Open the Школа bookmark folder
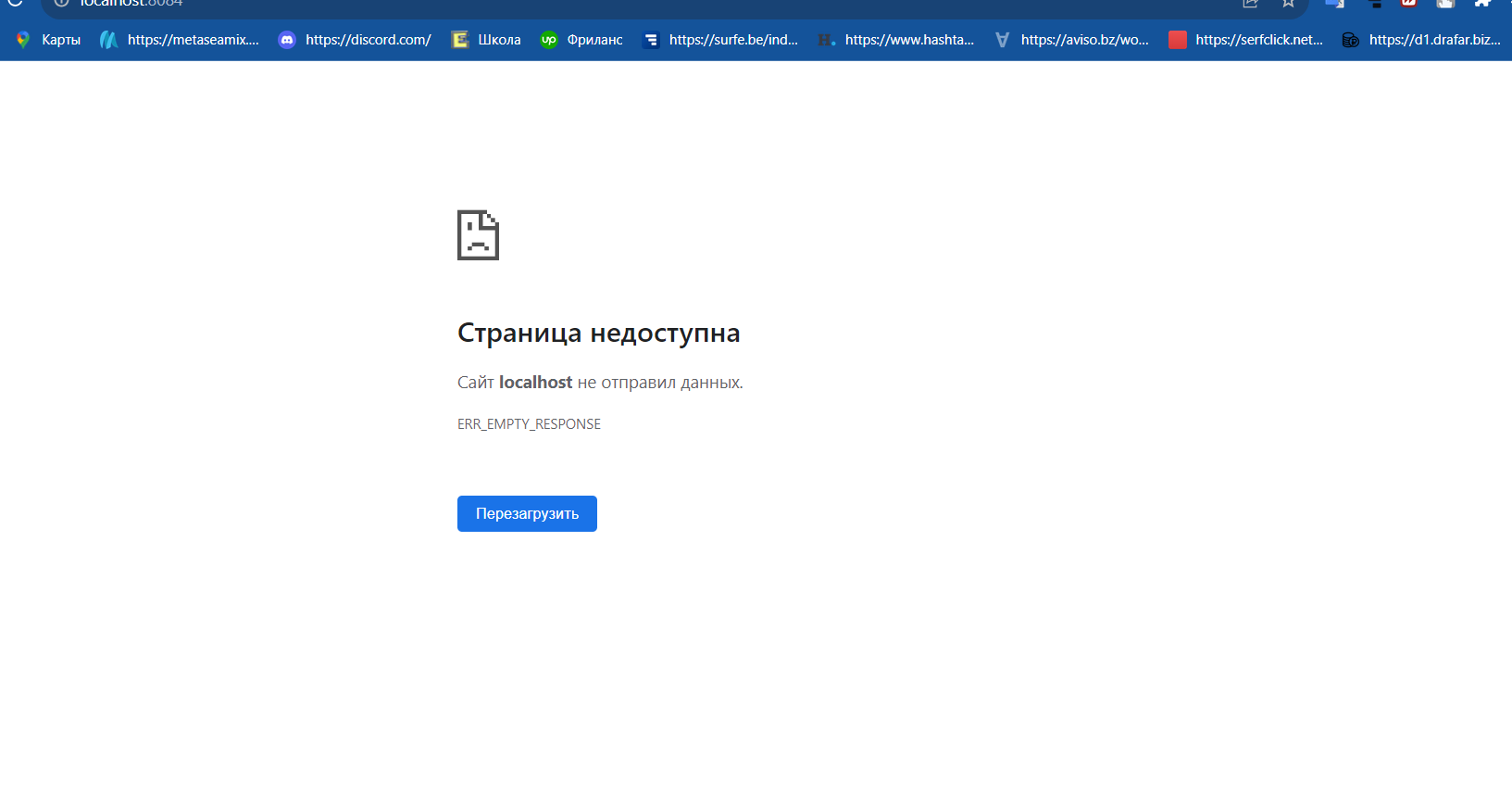Image resolution: width=1512 pixels, height=806 pixels. click(x=486, y=40)
